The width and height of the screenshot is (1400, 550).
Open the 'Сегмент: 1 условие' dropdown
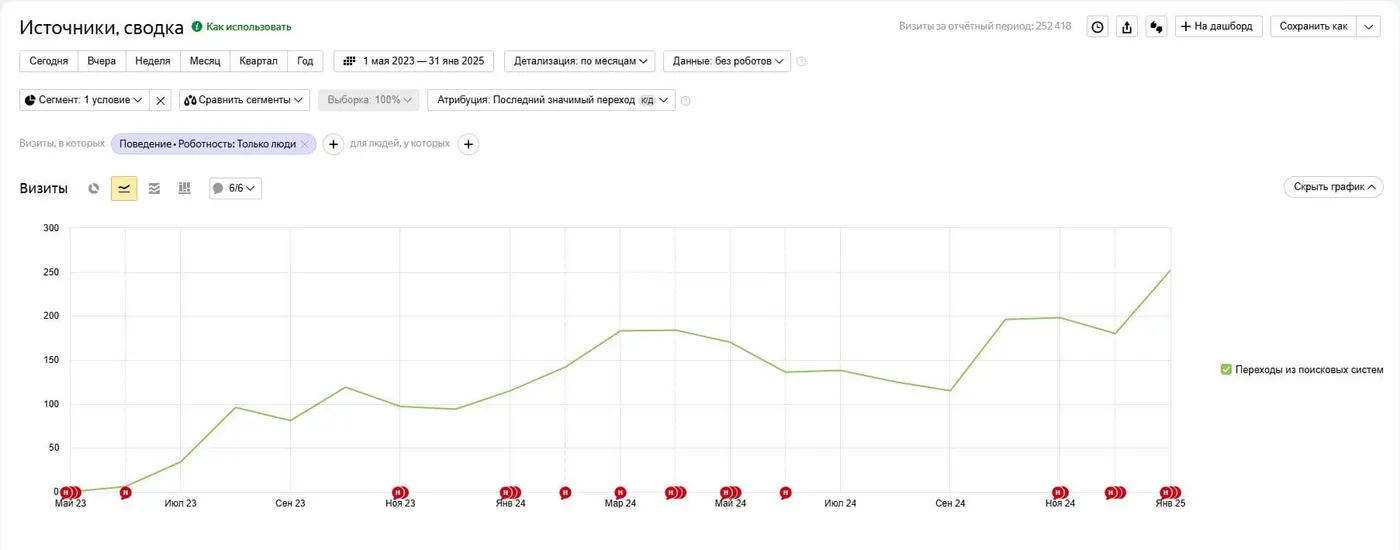(x=84, y=100)
